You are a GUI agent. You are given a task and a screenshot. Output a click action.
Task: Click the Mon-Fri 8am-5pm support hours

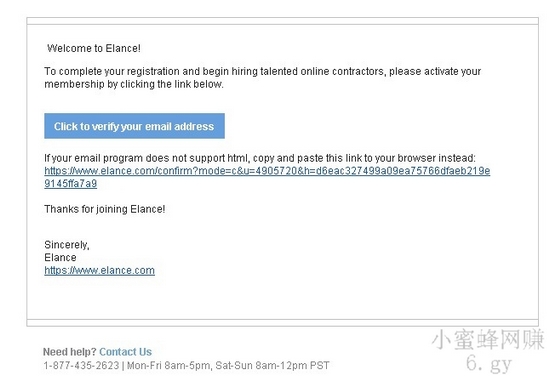169,365
